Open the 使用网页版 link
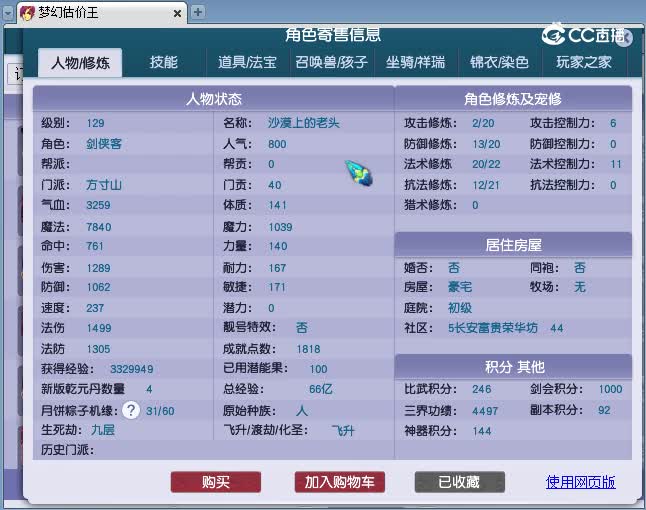Viewport: 646px width, 510px height. point(580,482)
